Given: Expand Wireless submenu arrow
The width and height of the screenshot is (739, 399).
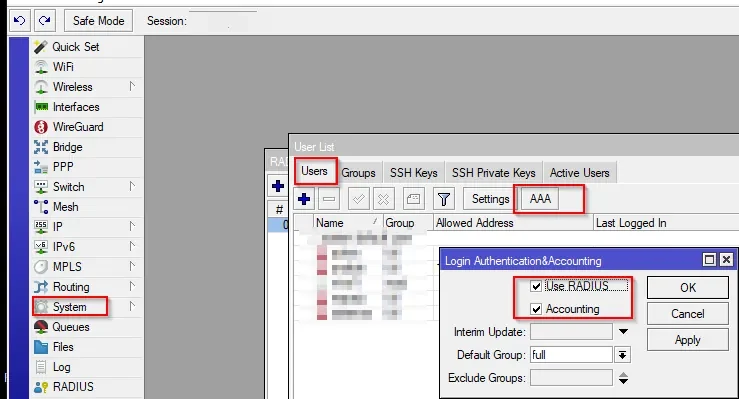Looking at the screenshot, I should tap(132, 86).
